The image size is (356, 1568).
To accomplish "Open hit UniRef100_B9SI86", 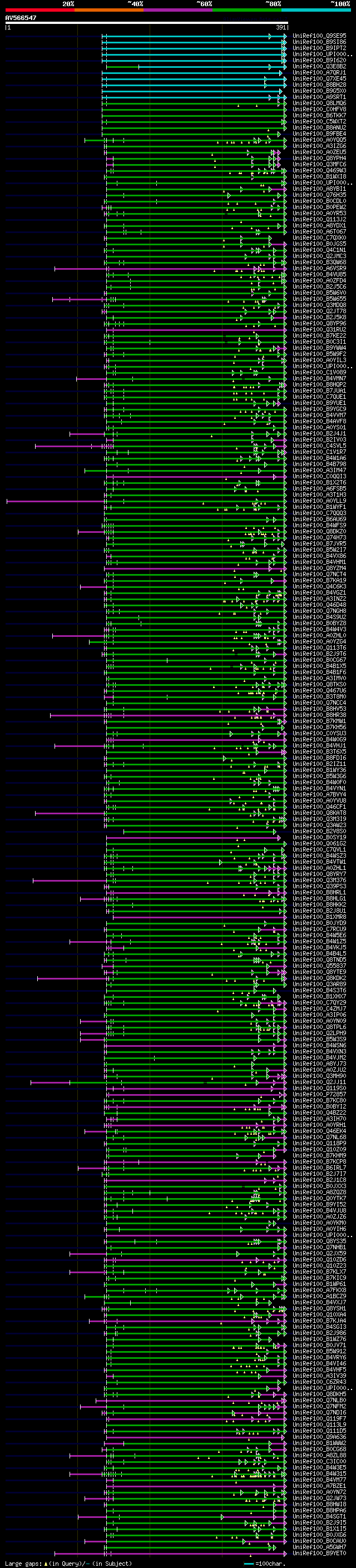I will point(319,42).
